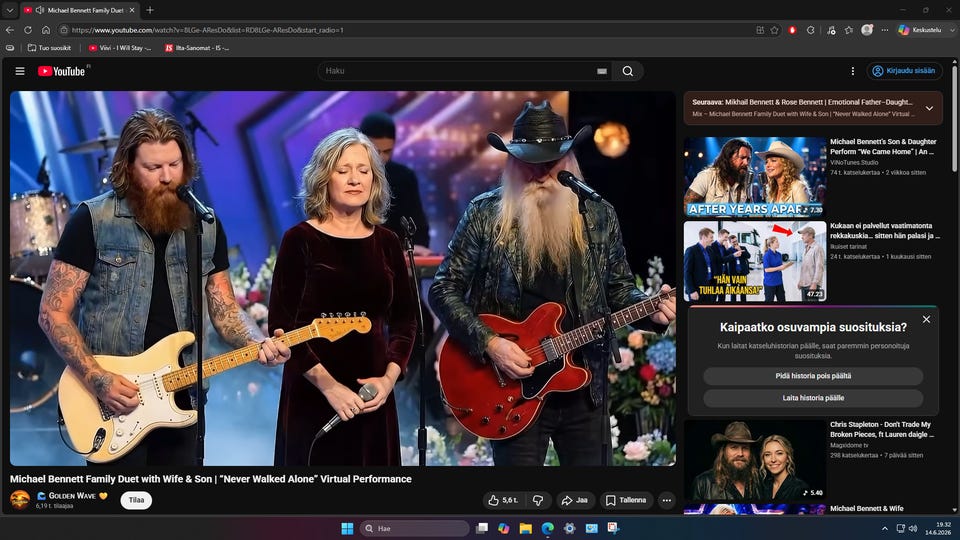
Task: Open the browser profile avatar
Action: pyautogui.click(x=867, y=29)
